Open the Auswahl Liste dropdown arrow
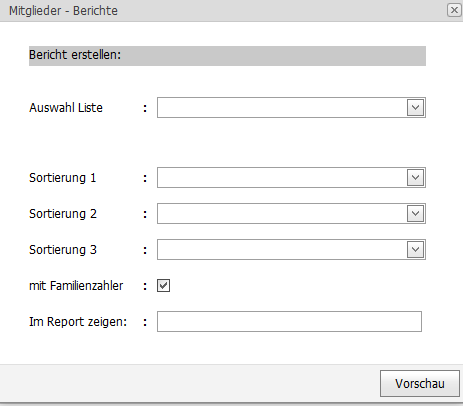This screenshot has width=463, height=406. click(x=415, y=108)
